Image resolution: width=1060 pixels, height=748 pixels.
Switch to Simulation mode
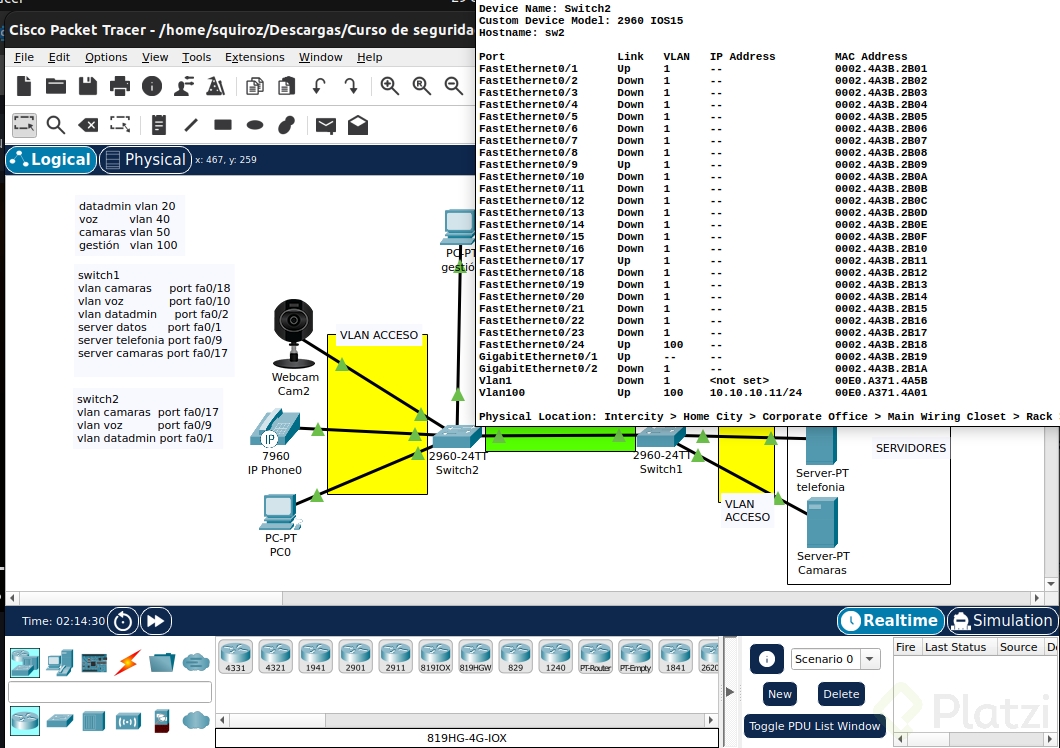point(1002,620)
